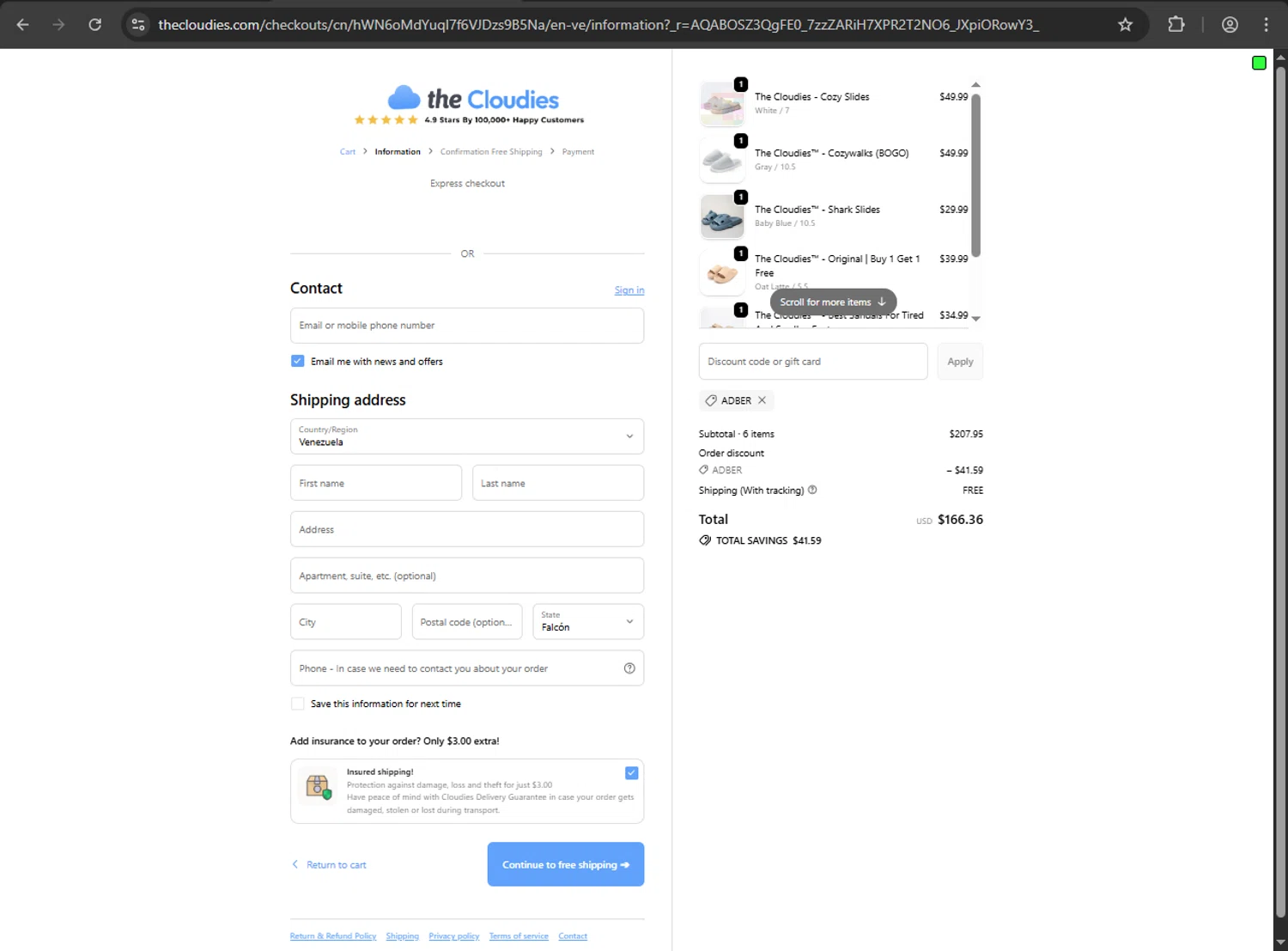Focus the First name field

[x=376, y=483]
